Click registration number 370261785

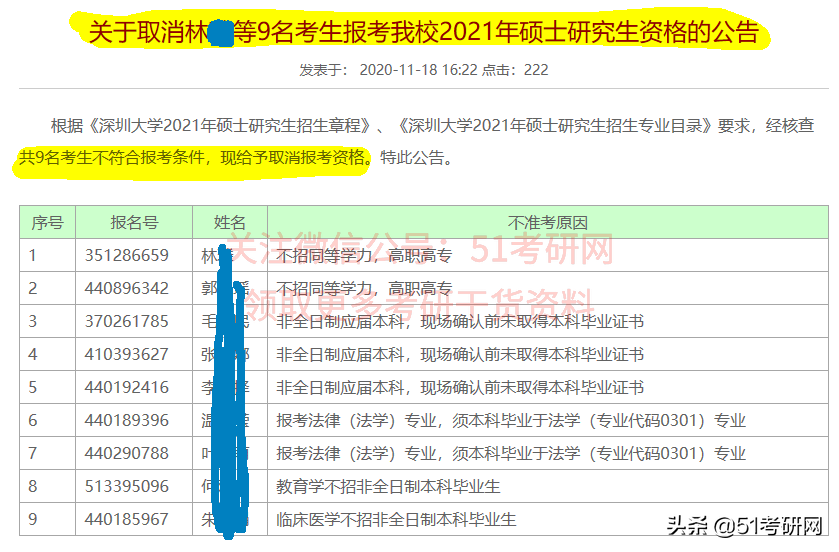(126, 321)
